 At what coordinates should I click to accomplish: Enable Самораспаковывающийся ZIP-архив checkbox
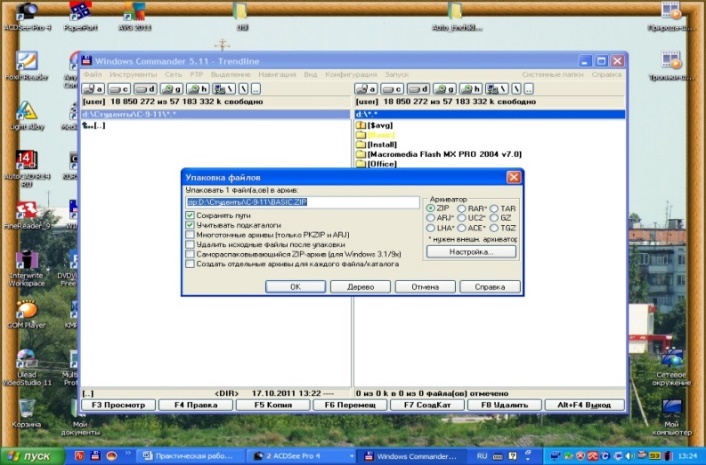click(190, 254)
